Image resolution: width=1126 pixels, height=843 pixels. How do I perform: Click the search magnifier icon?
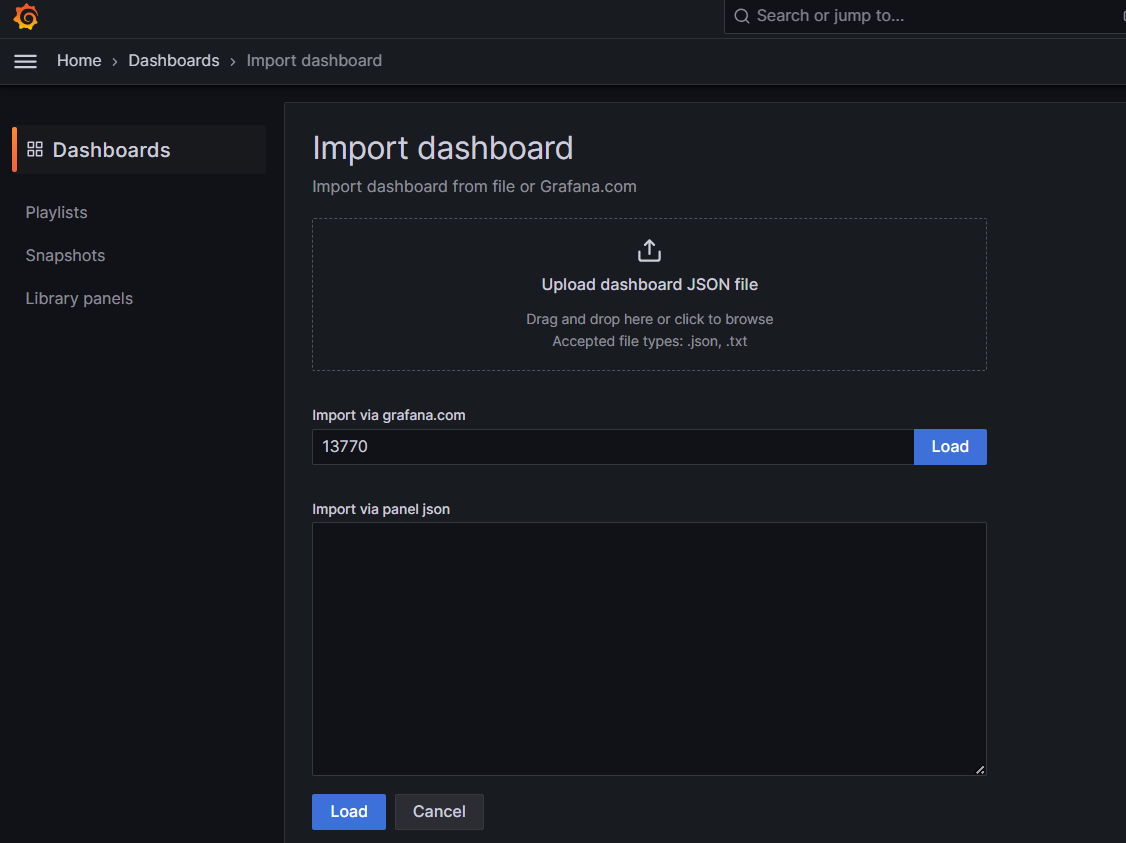[x=742, y=16]
